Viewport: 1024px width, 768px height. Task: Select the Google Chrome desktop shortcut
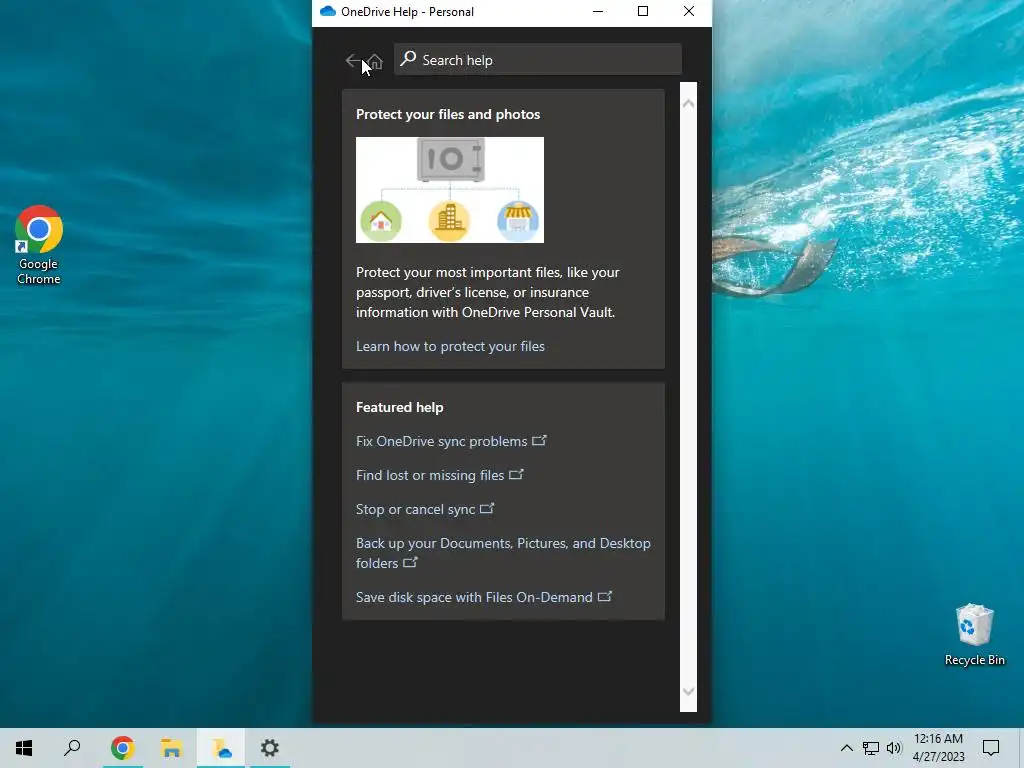39,245
